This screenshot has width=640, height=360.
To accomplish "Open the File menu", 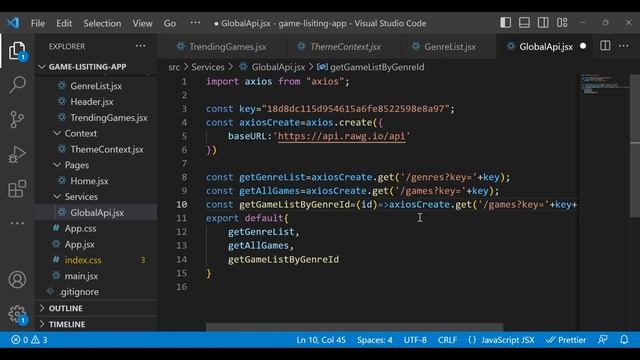I will click(x=38, y=23).
